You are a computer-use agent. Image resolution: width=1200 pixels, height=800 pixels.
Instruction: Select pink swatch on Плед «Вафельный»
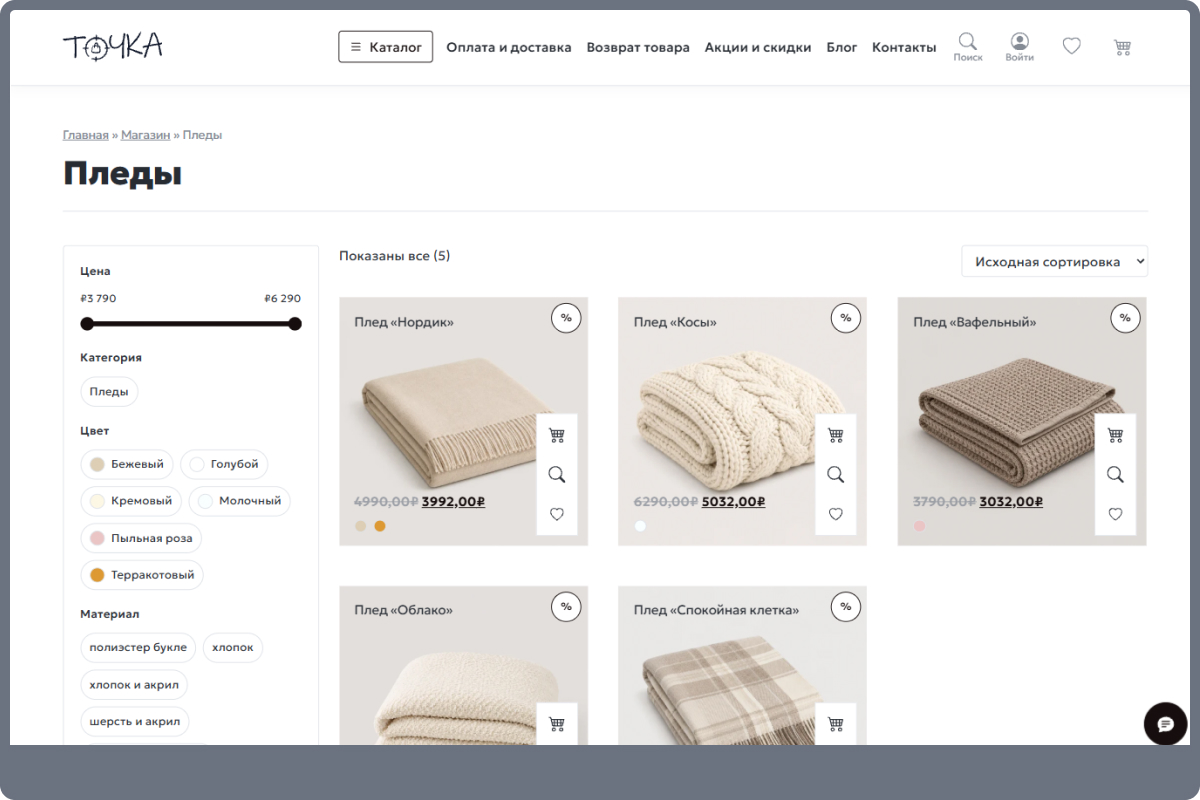(x=919, y=526)
